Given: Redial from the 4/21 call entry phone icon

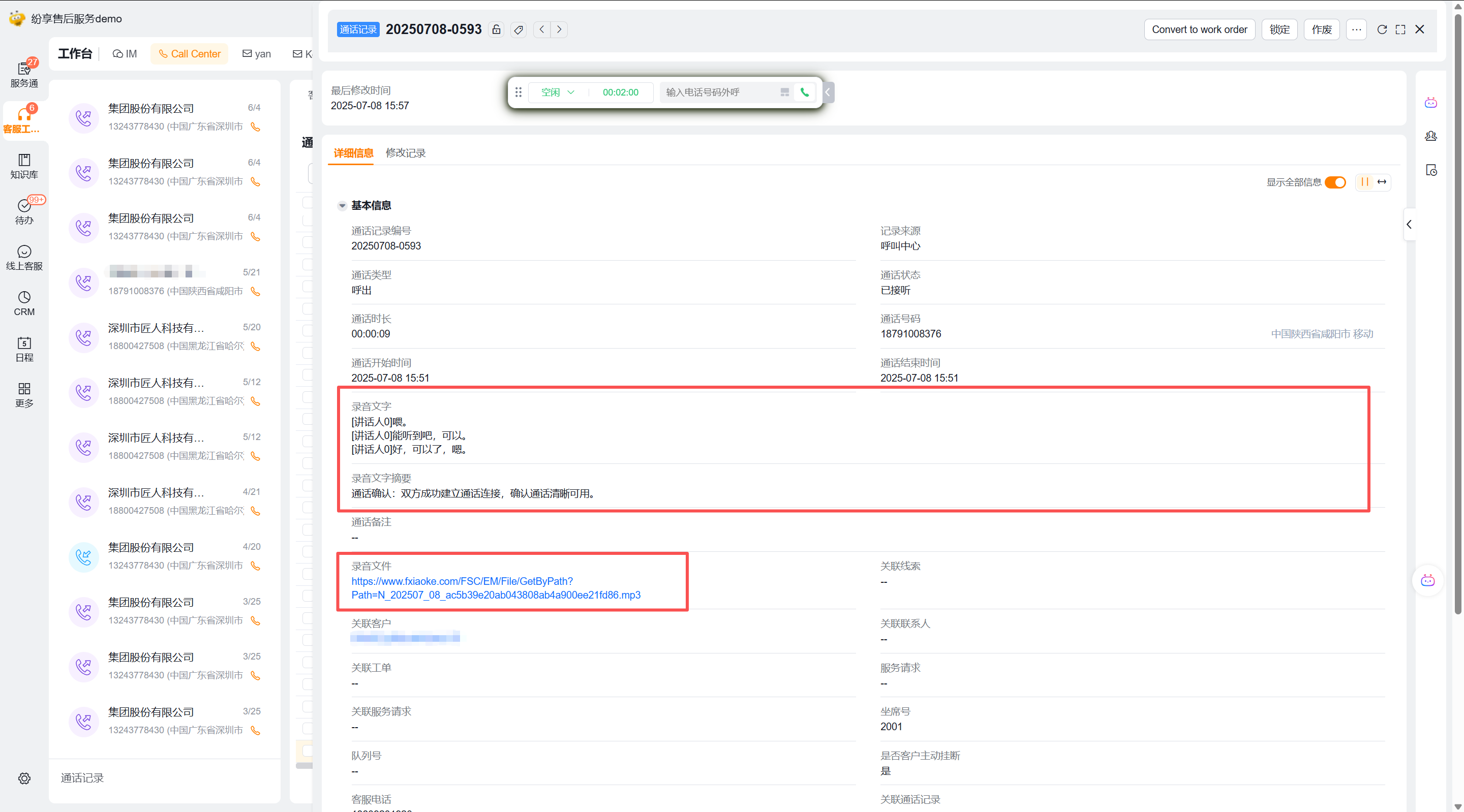Looking at the screenshot, I should (256, 511).
